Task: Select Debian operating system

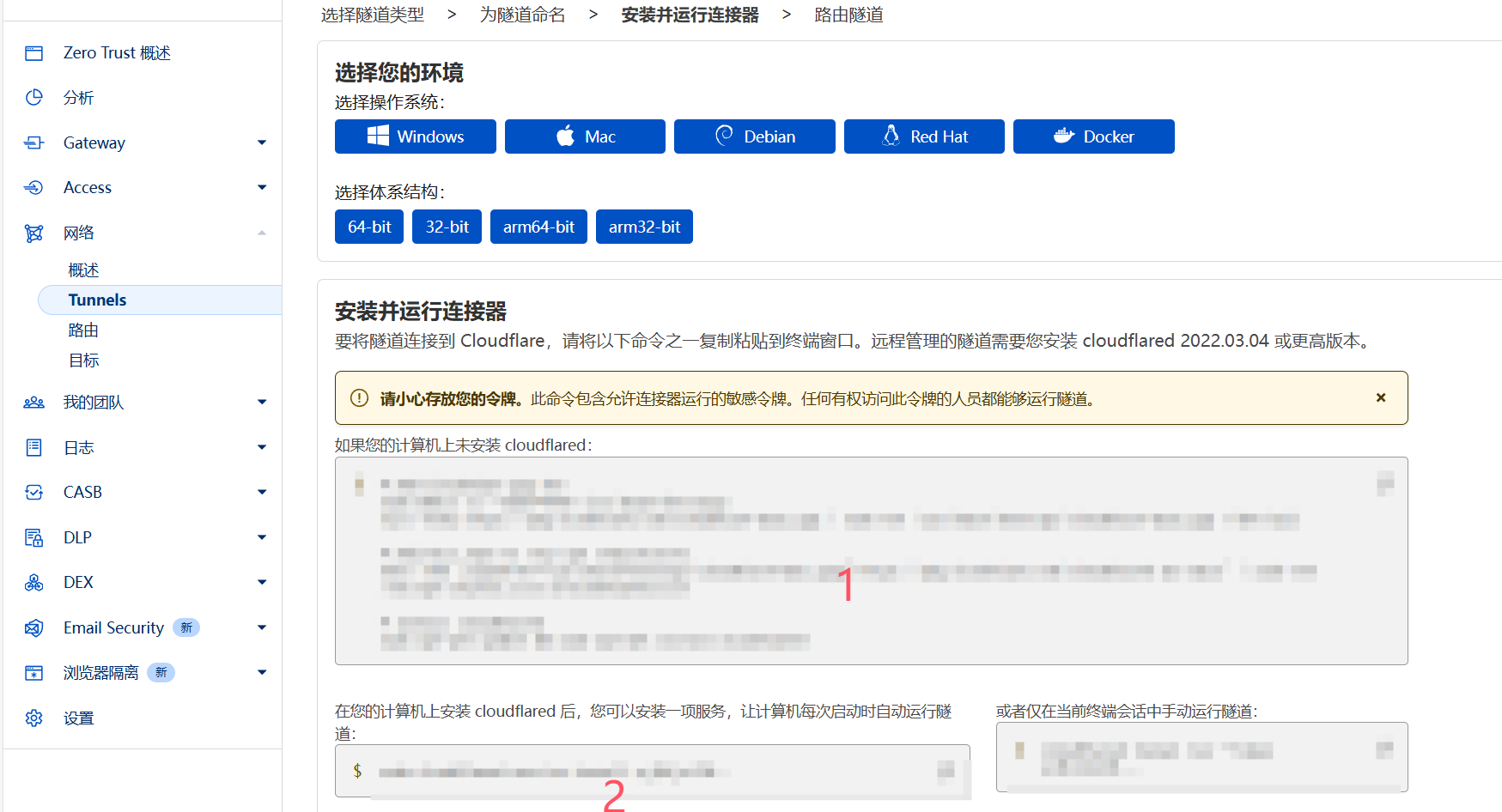Action: 755,136
